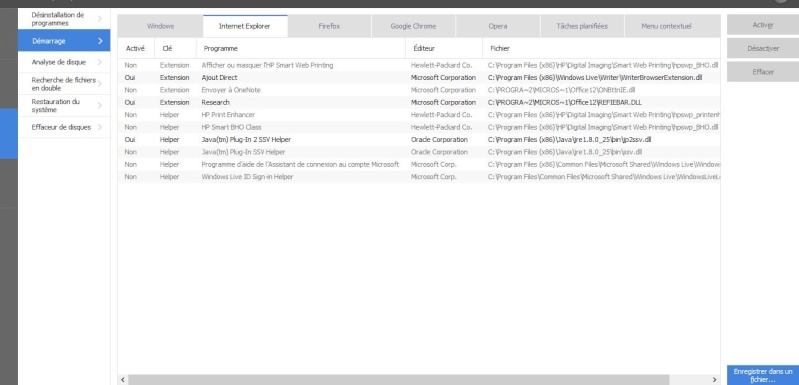Click the horizontal scrollbar thumb

point(398,380)
